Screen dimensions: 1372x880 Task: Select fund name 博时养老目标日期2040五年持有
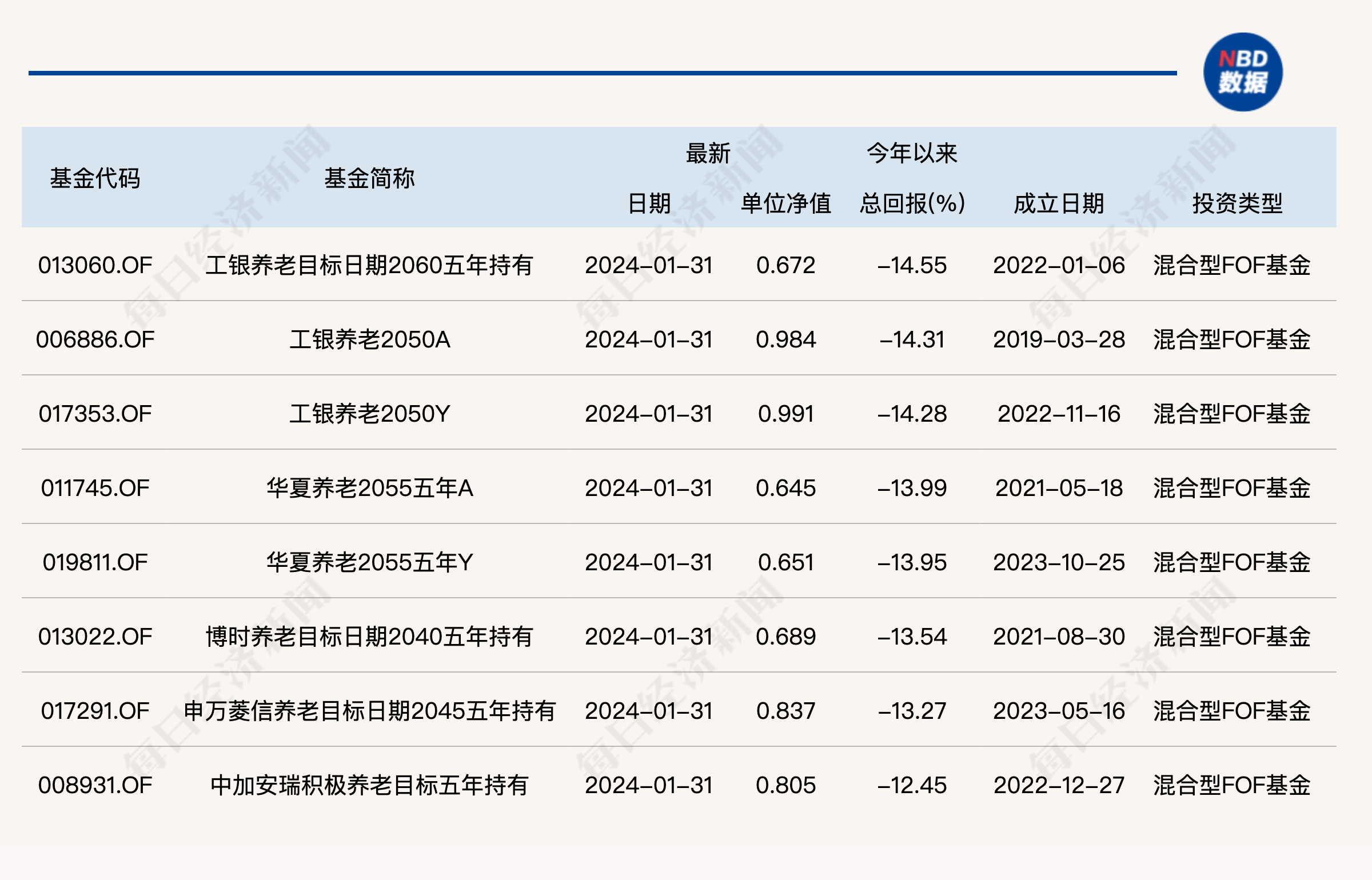(x=369, y=637)
